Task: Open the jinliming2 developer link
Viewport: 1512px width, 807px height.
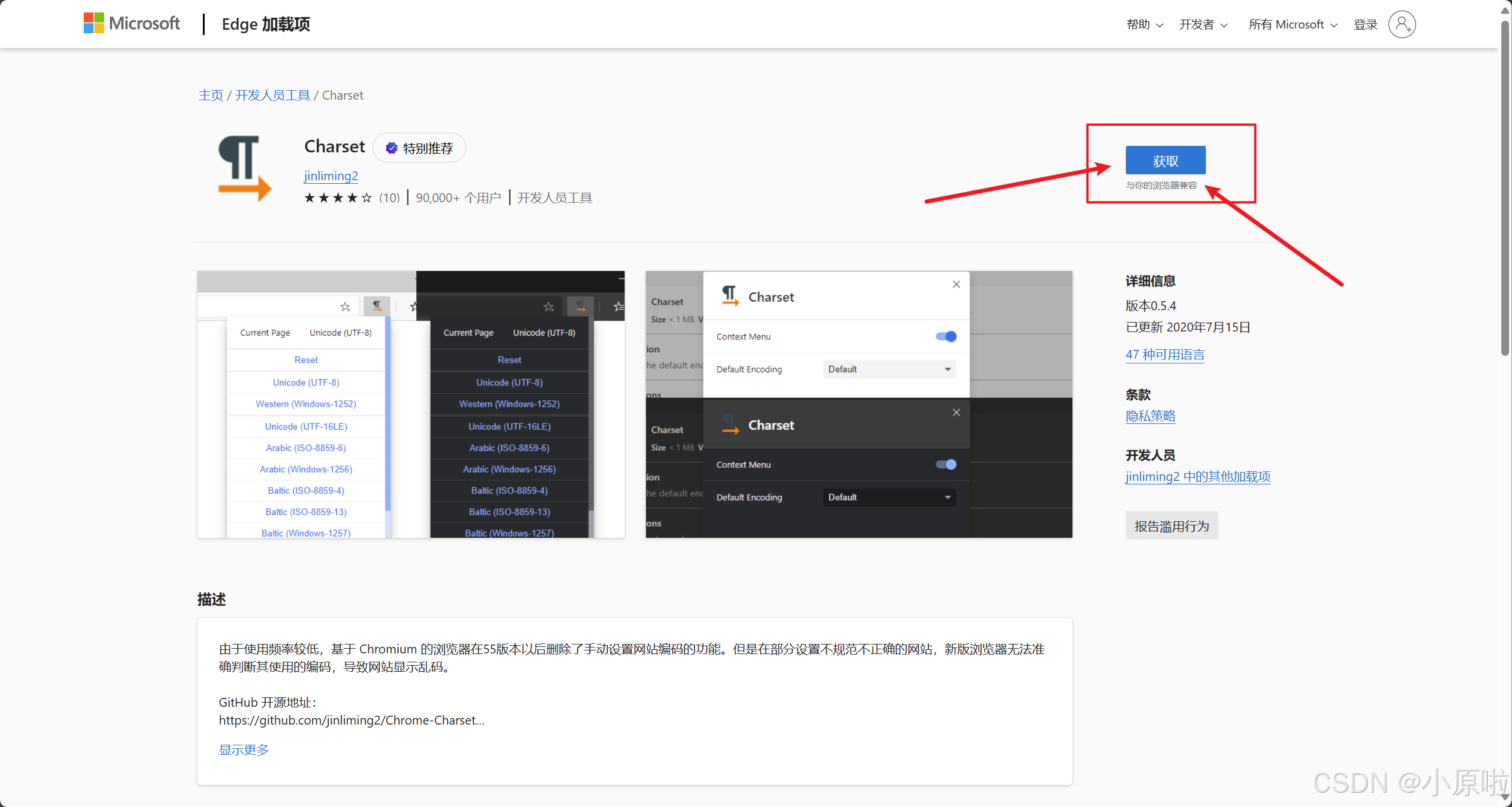Action: point(331,176)
